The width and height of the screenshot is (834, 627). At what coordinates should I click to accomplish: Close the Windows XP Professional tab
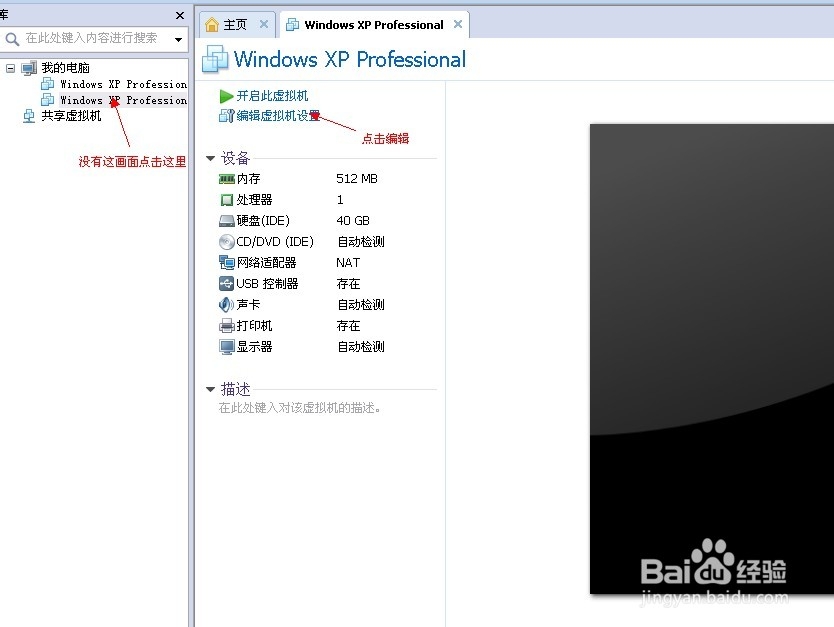pos(458,24)
